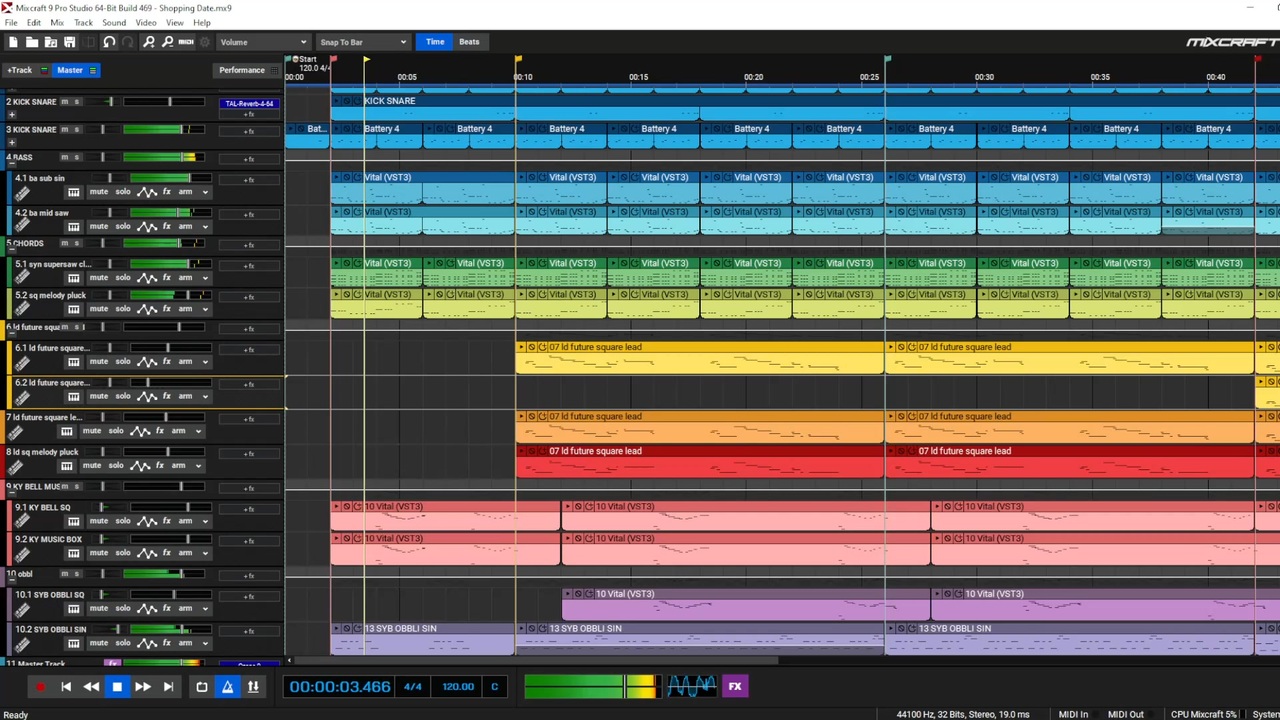Screen dimensions: 1280x720
Task: Toggle the metronome button
Action: point(227,687)
